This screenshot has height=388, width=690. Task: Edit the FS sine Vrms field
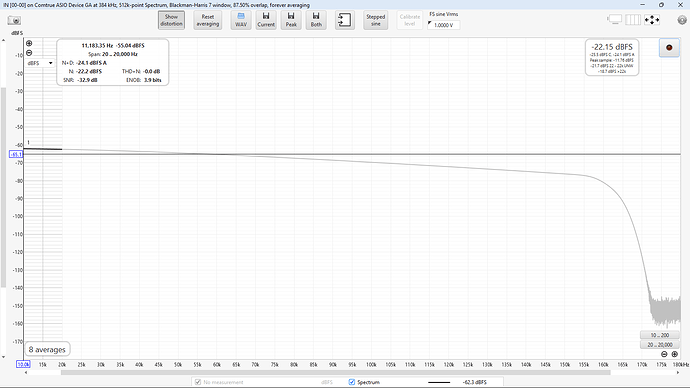[444, 25]
